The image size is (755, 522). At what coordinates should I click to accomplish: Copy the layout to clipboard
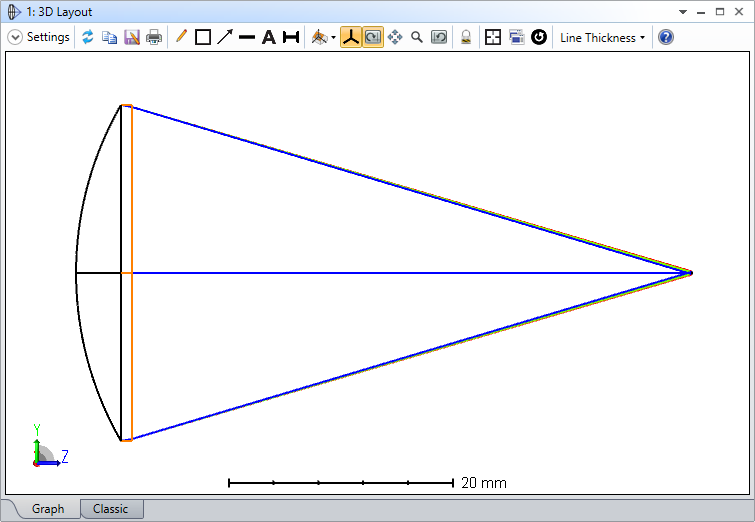click(109, 37)
